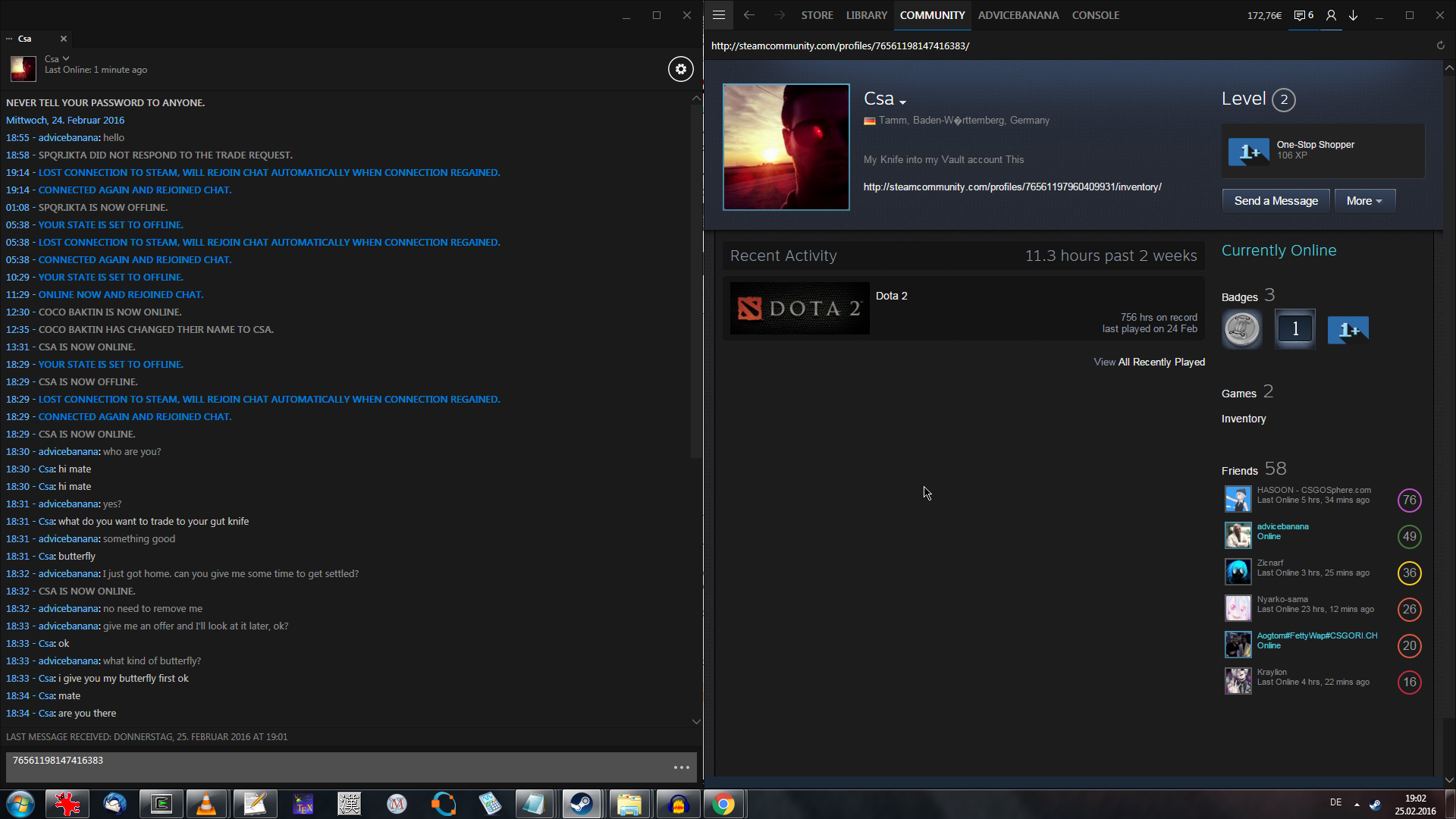1456x819 pixels.
Task: Click Send a Message button
Action: click(1276, 201)
